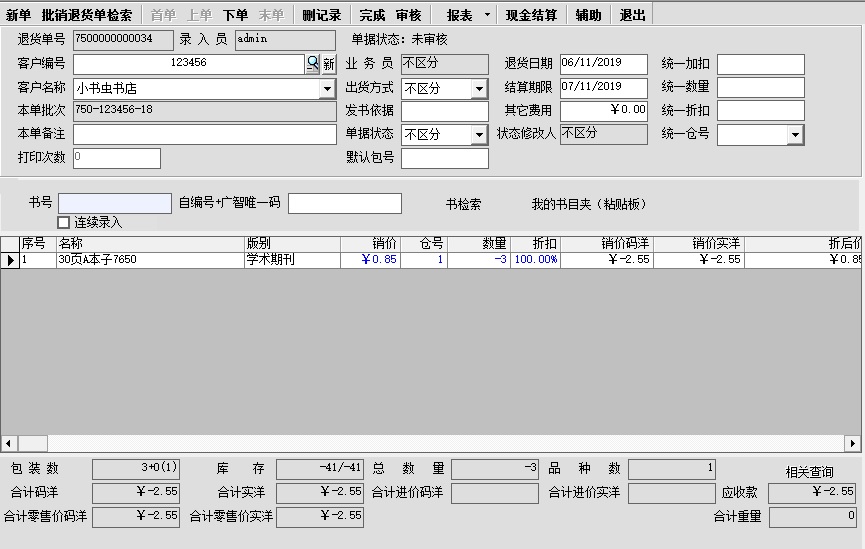Click the 仓号 column header
The height and width of the screenshot is (549, 865).
[424, 243]
